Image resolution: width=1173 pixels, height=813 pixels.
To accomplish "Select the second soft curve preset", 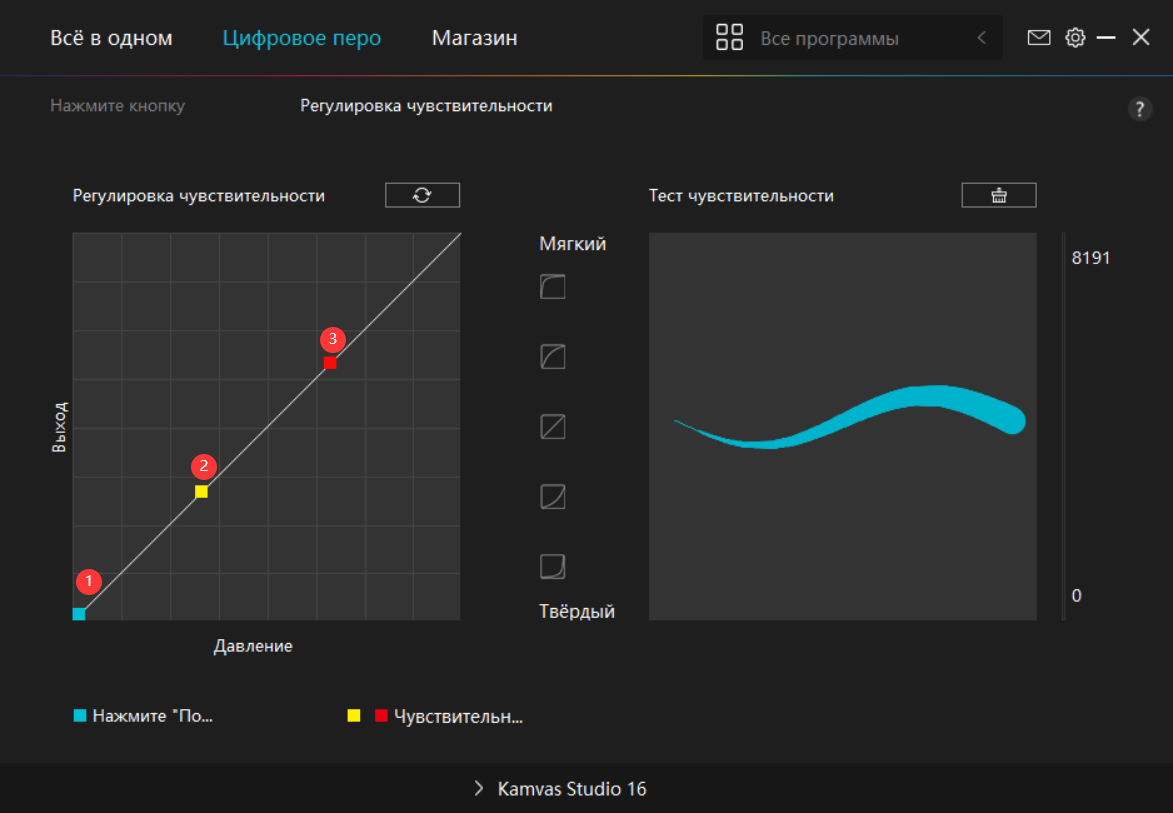I will 553,357.
